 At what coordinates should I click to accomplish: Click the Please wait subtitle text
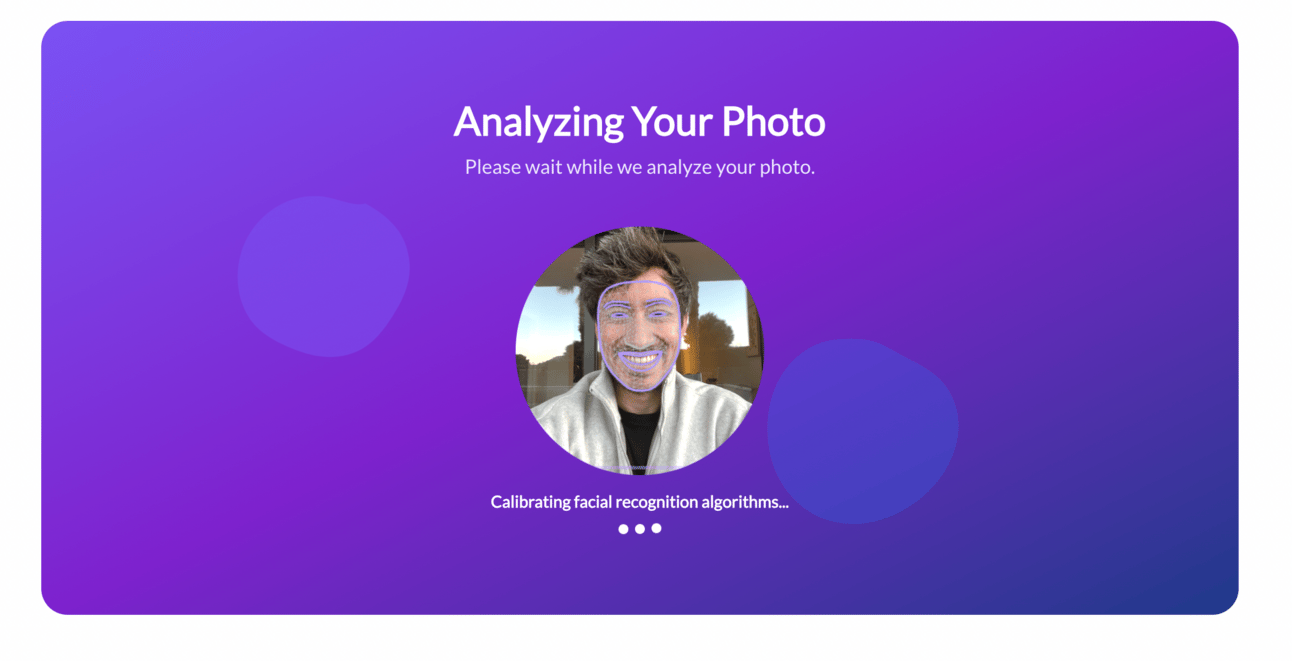click(639, 167)
